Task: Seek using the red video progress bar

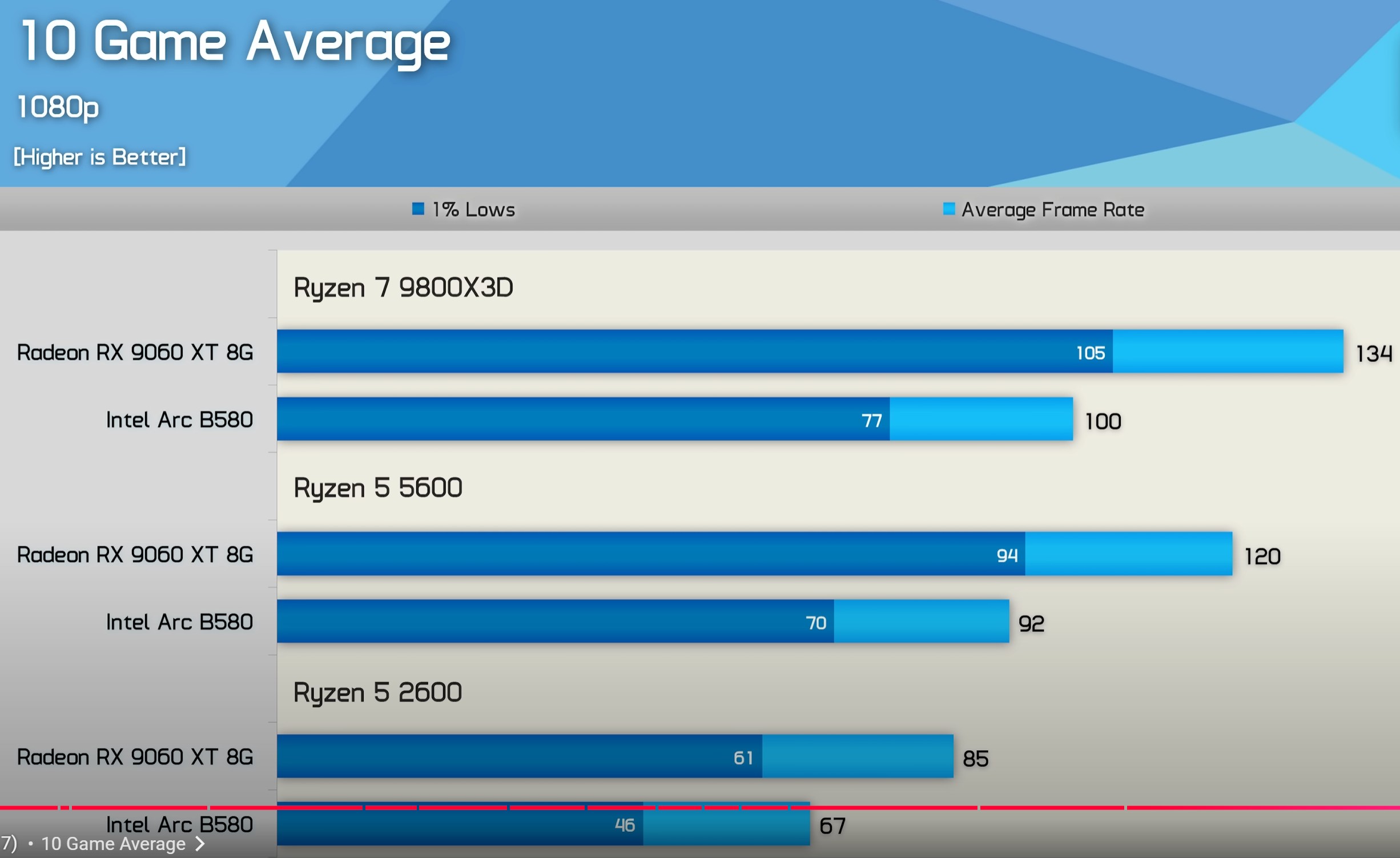Action: tap(700, 808)
